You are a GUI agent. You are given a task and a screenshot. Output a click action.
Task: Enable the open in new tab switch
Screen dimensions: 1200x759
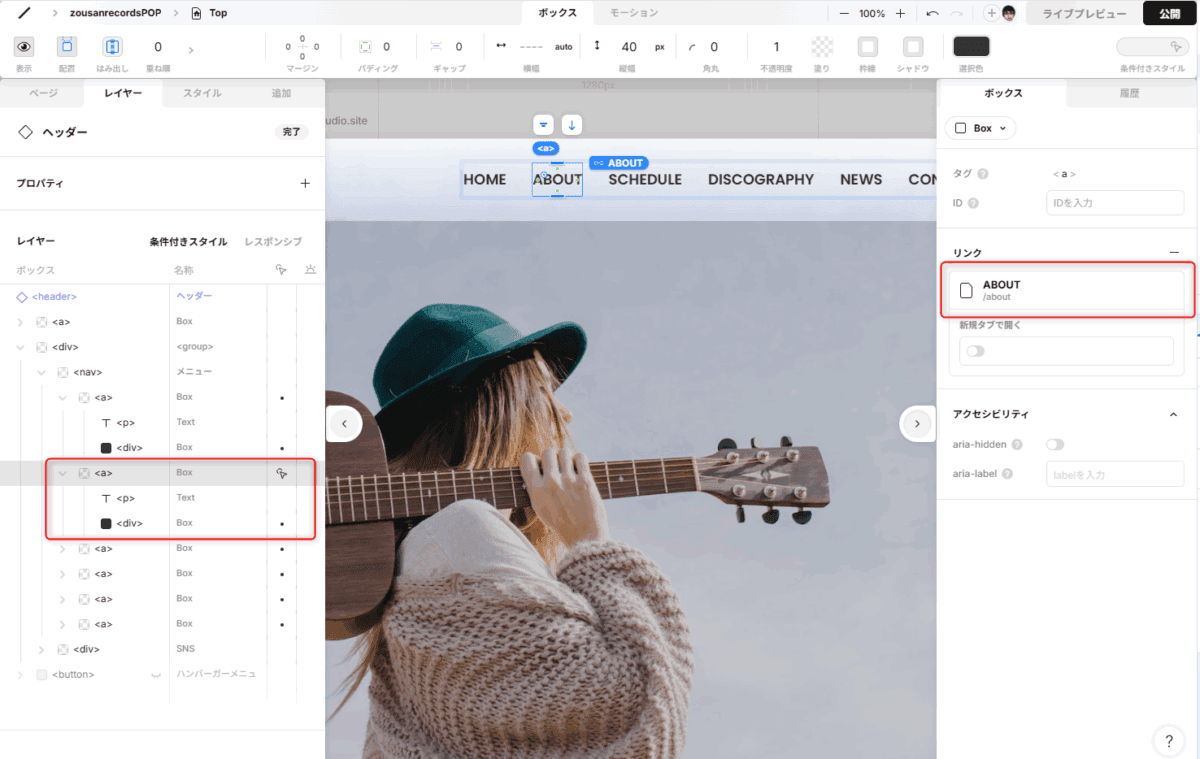tap(974, 351)
